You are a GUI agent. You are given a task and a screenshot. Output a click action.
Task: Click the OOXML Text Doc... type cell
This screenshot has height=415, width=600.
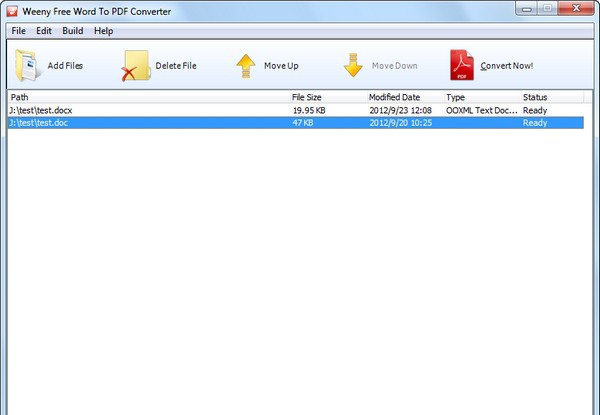click(x=481, y=111)
